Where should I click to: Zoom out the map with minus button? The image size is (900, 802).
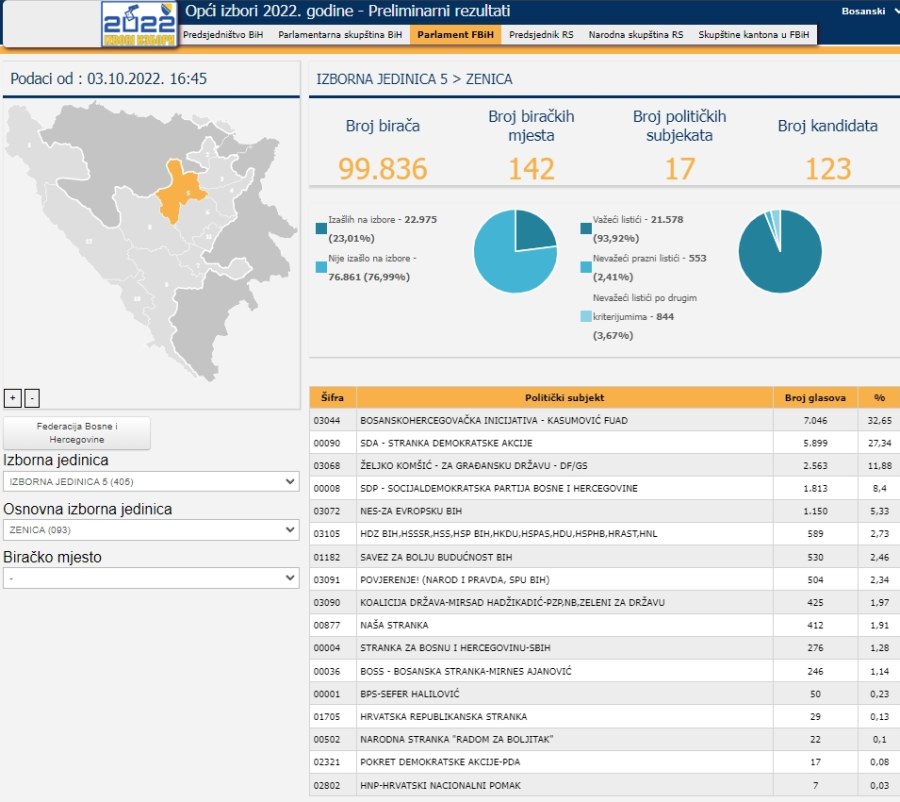coord(32,398)
